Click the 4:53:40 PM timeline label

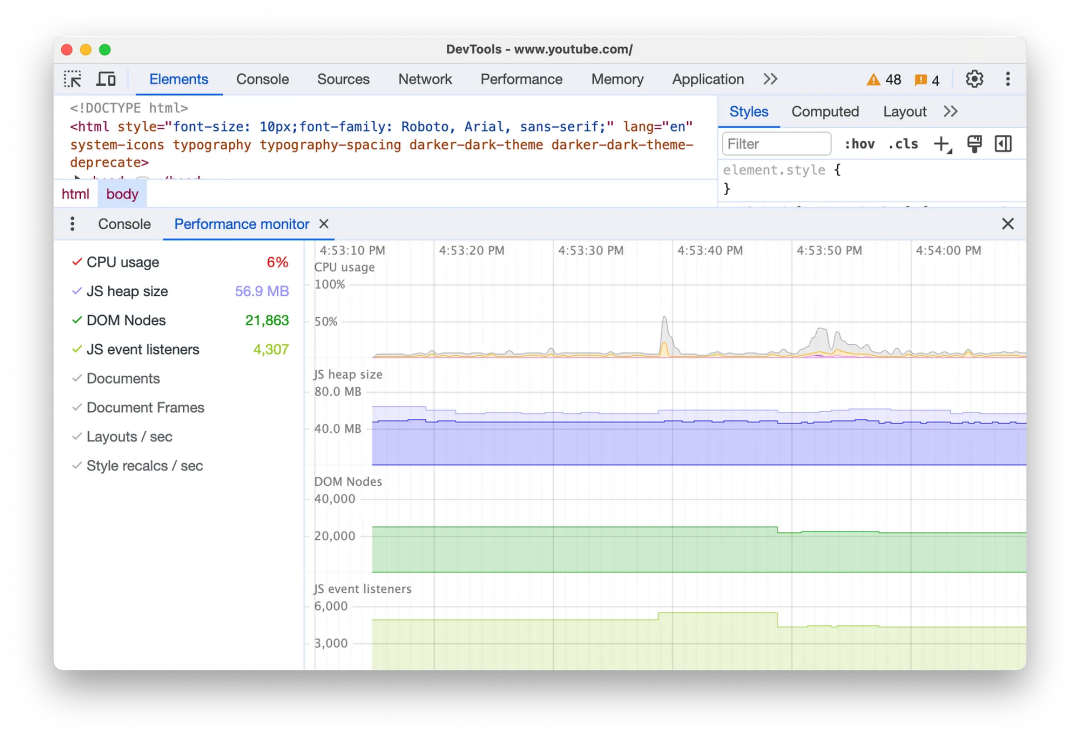(x=709, y=251)
